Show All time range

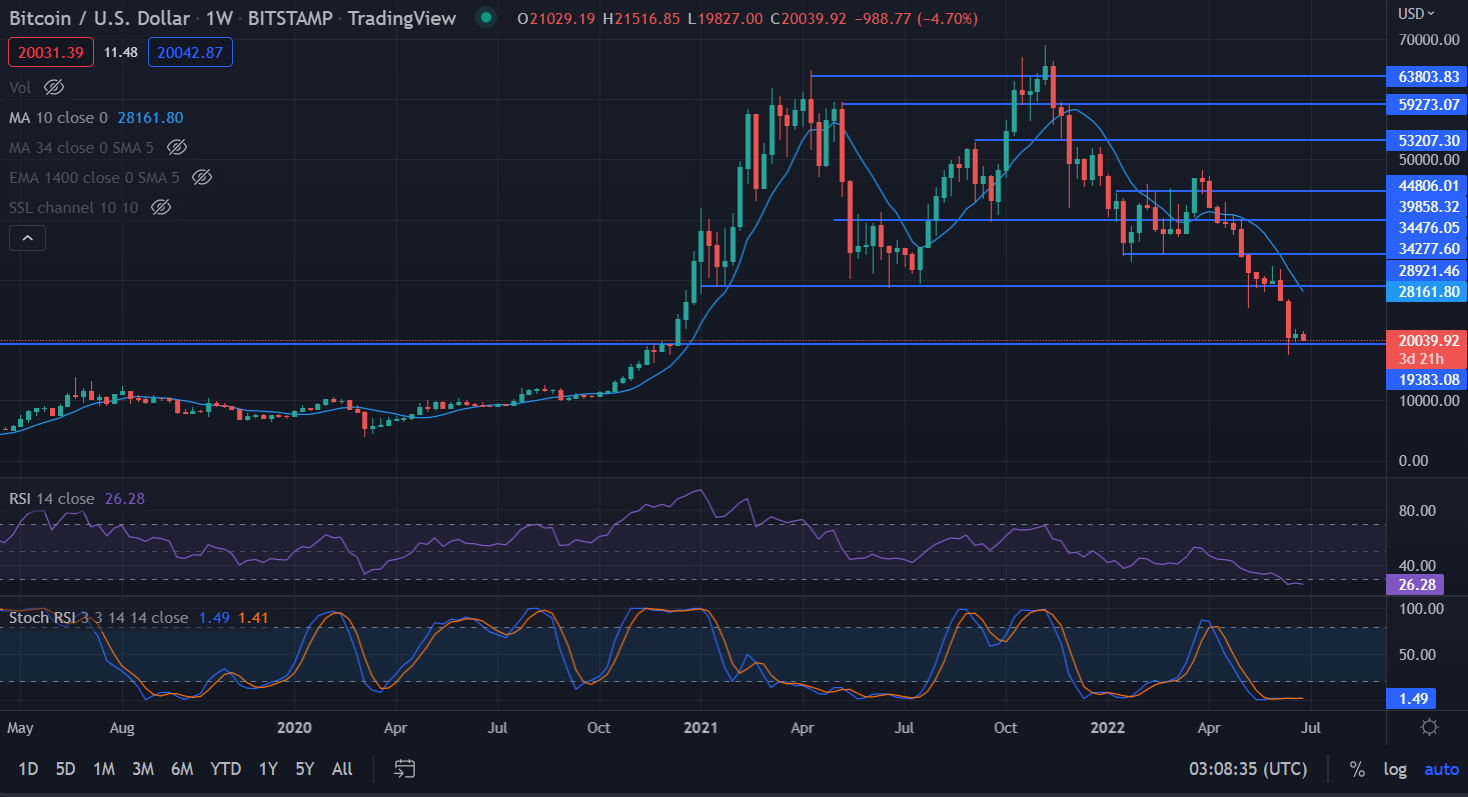[342, 769]
